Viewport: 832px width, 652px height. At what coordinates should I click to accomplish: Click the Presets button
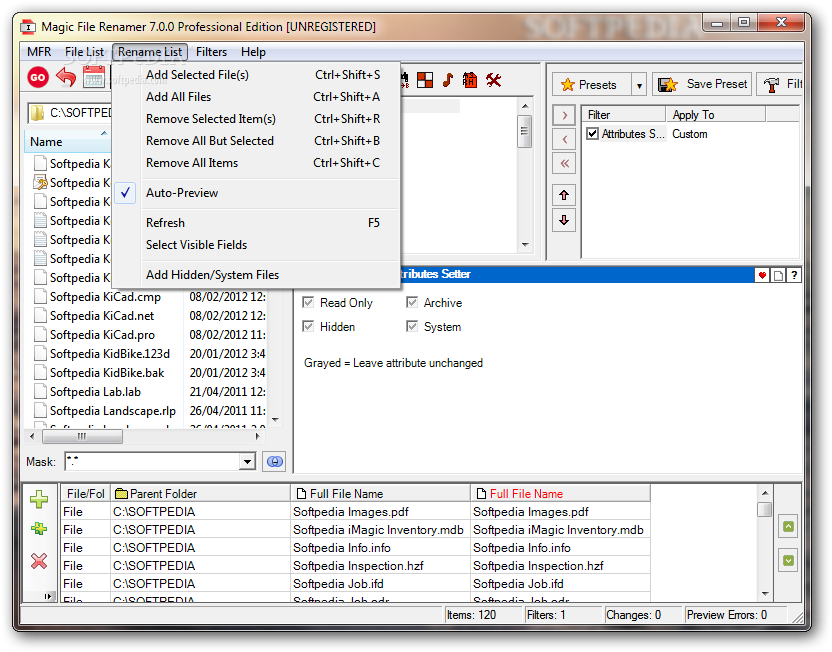click(592, 85)
